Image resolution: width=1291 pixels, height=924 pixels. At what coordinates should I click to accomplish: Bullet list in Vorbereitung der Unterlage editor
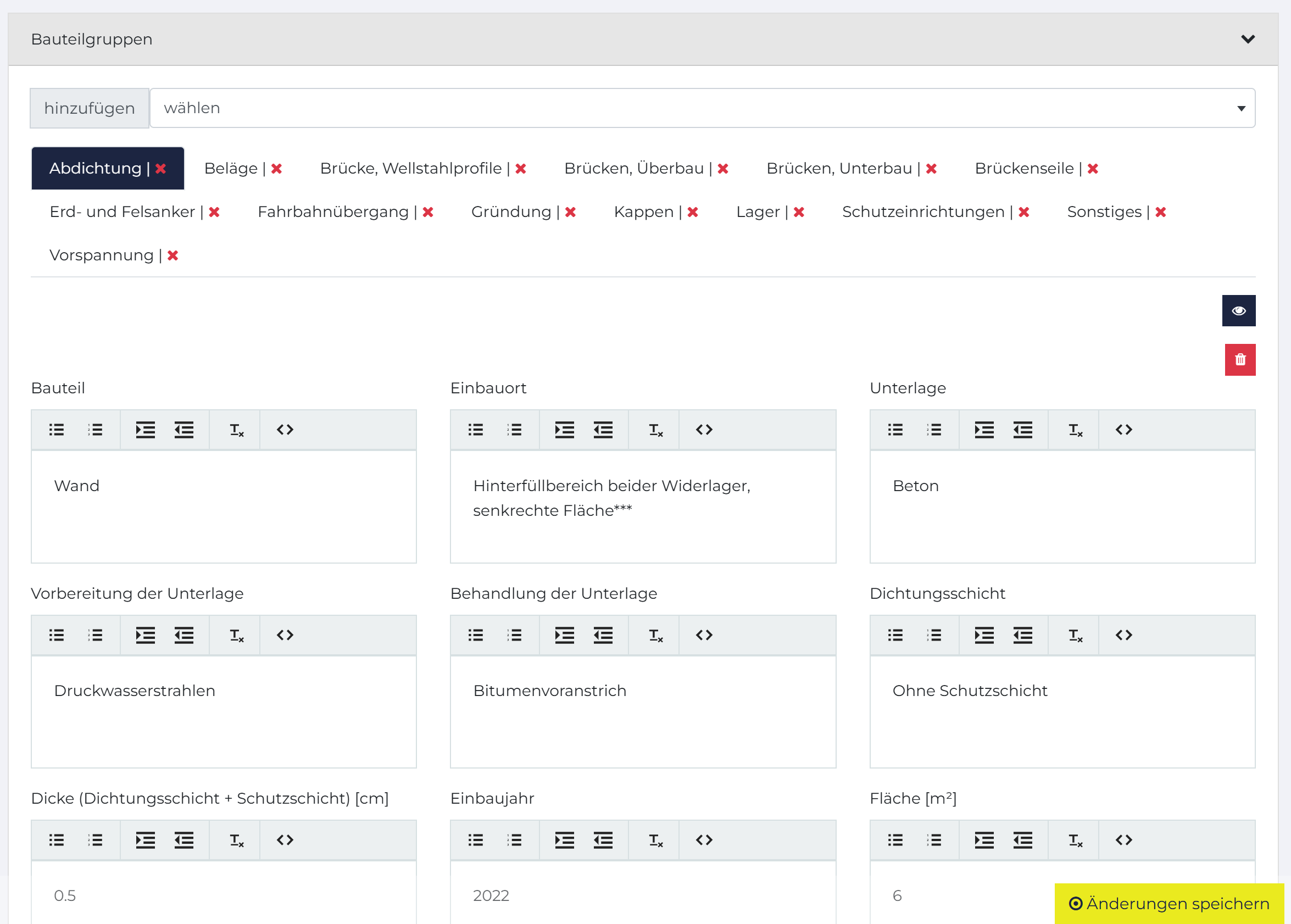coord(57,635)
